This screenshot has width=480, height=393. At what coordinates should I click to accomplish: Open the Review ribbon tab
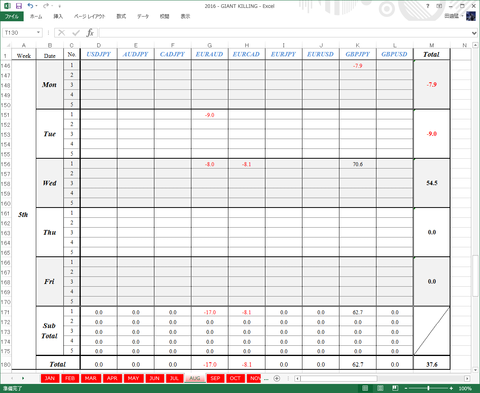(164, 16)
